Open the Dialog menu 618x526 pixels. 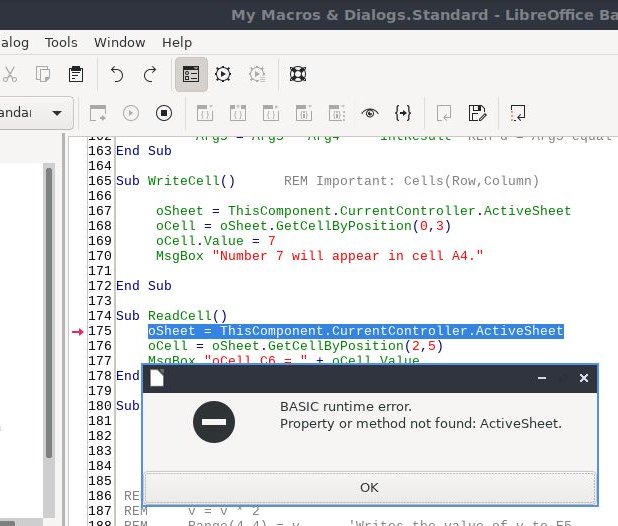[14, 42]
